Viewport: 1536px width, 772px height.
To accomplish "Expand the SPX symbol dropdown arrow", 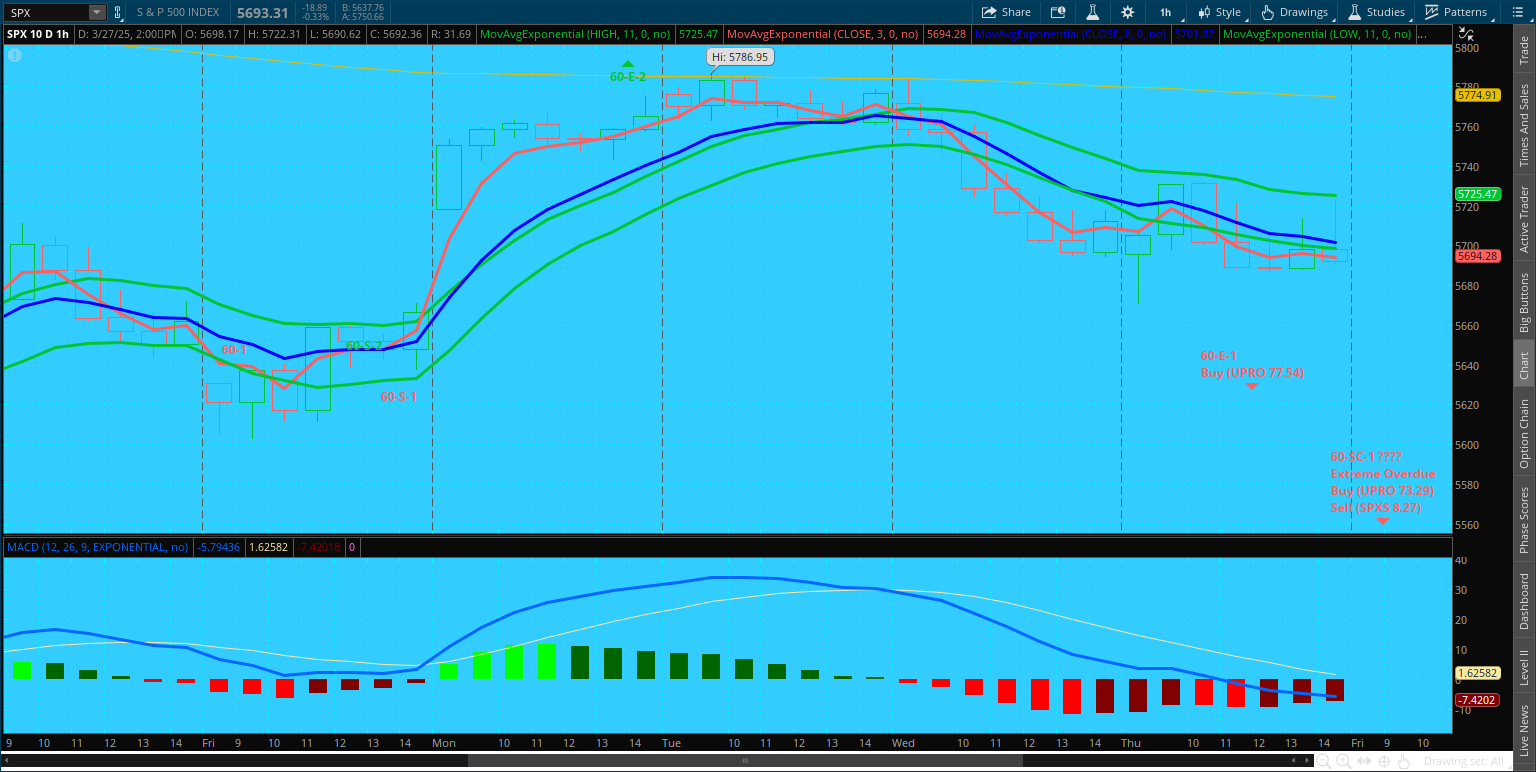I will pyautogui.click(x=96, y=13).
